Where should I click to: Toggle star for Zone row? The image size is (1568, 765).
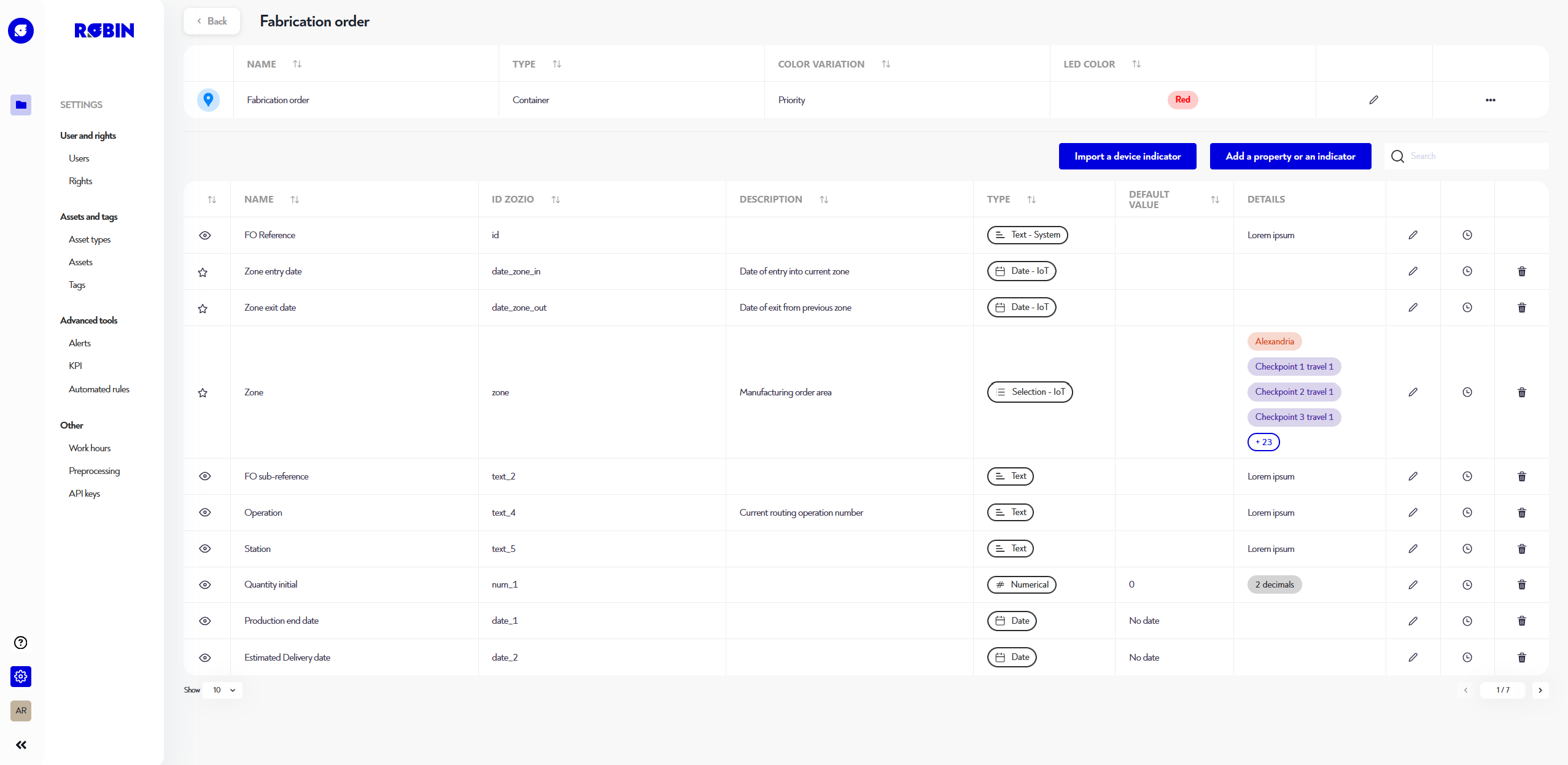(203, 392)
